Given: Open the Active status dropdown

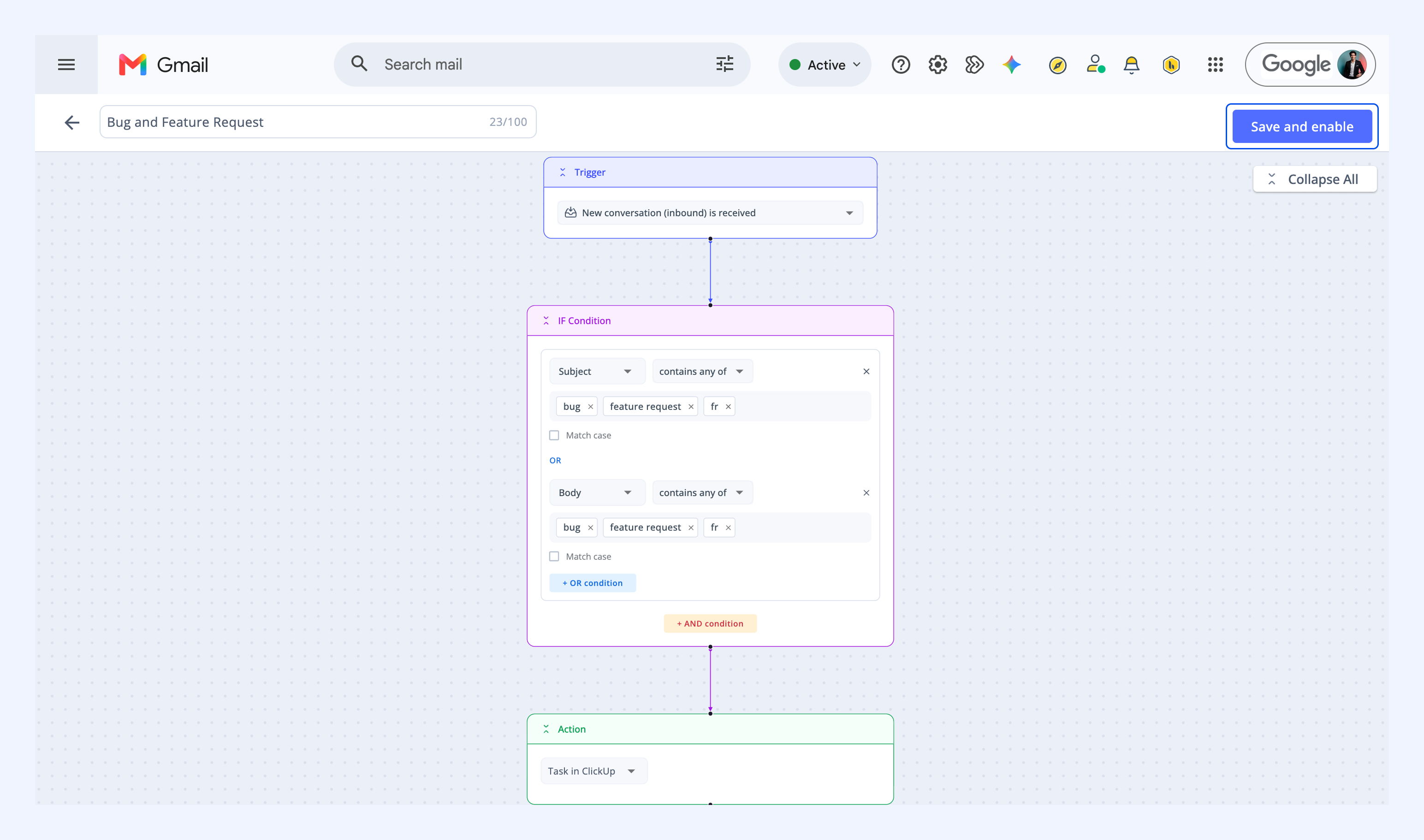Looking at the screenshot, I should tap(825, 65).
